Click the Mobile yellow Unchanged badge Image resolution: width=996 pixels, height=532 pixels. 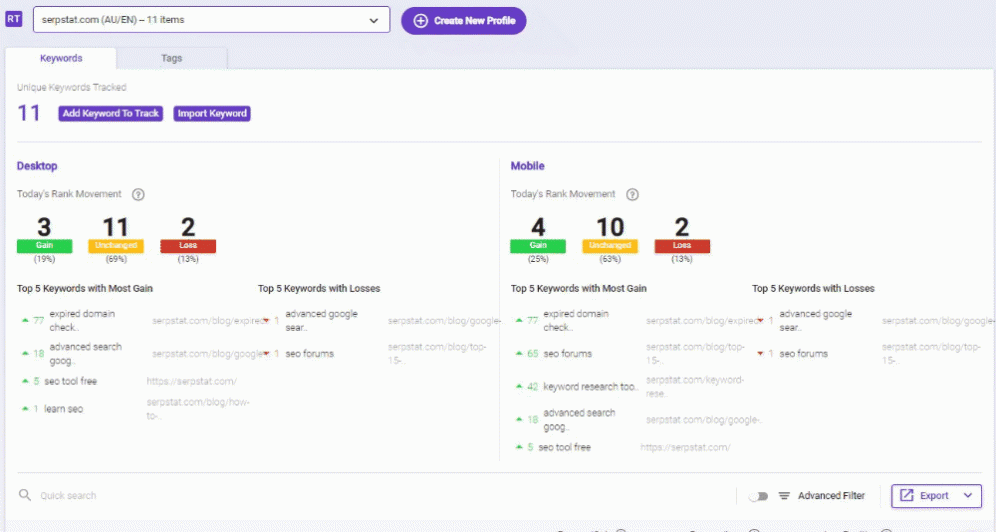[610, 246]
